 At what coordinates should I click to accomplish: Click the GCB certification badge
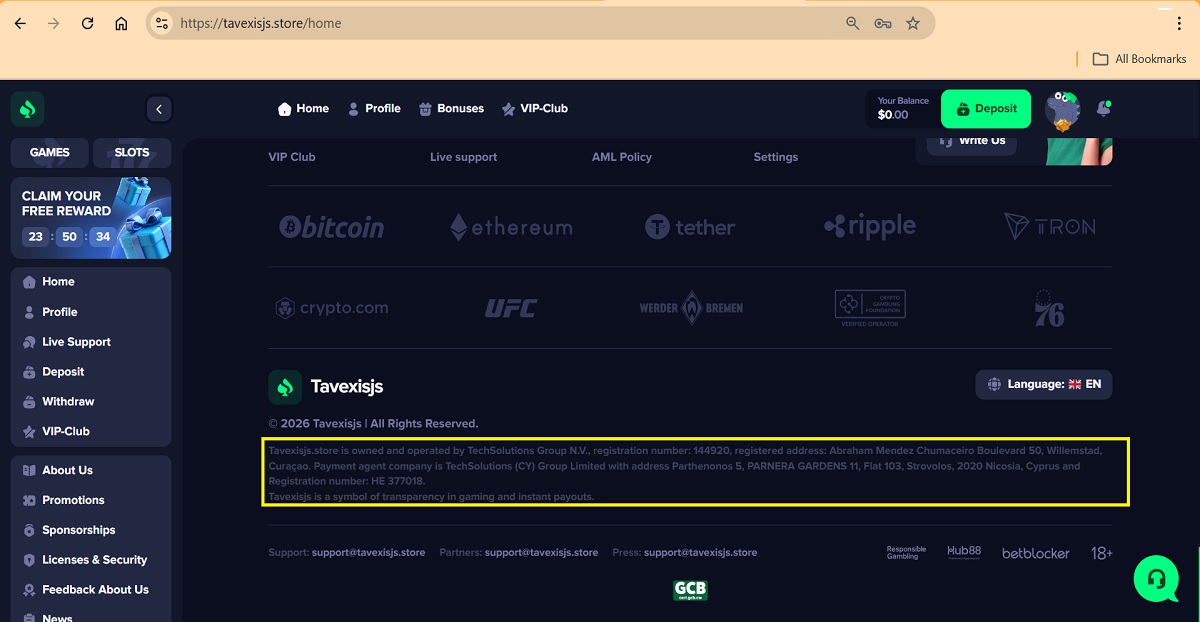(690, 590)
